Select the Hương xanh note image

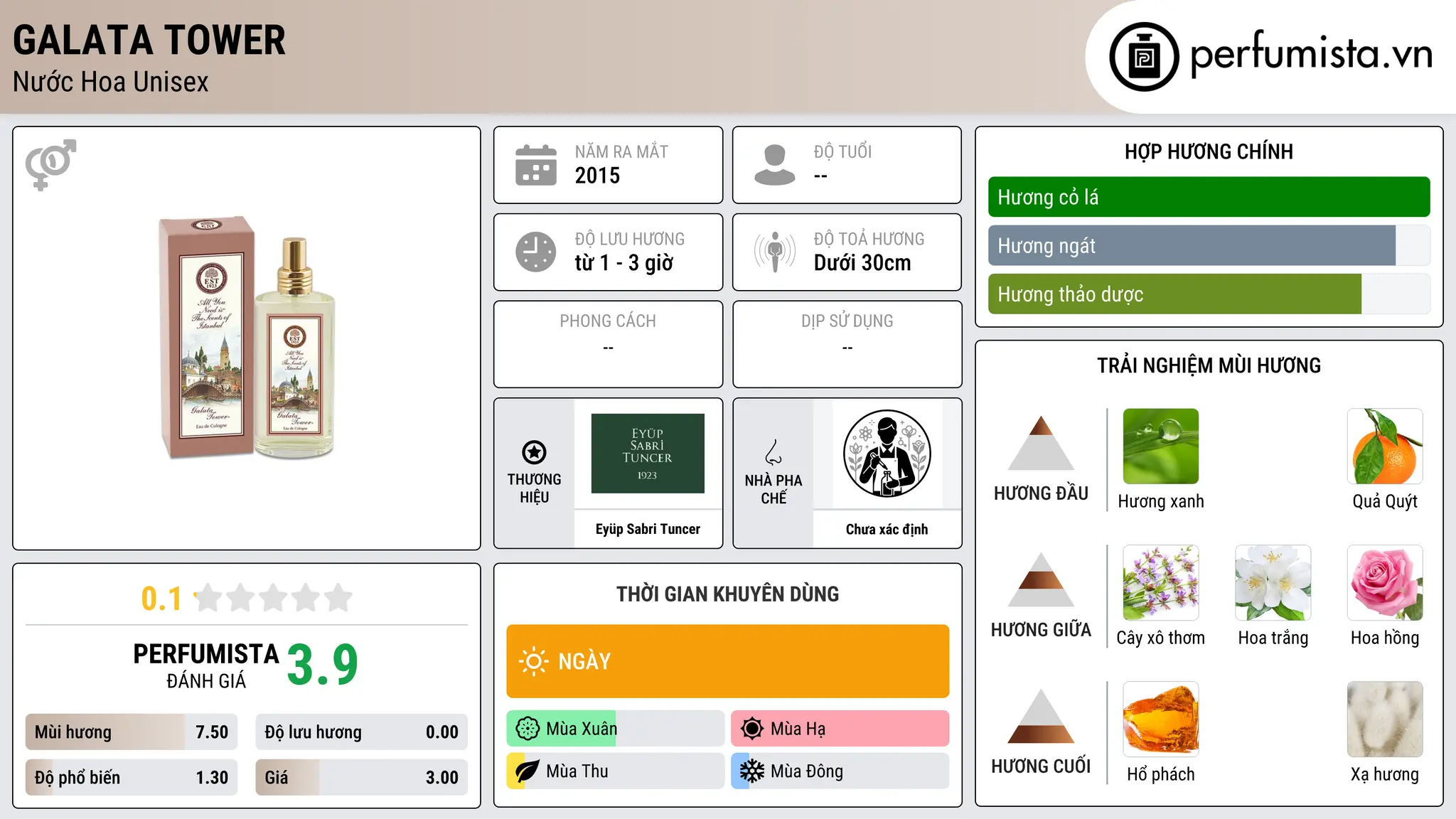1161,446
